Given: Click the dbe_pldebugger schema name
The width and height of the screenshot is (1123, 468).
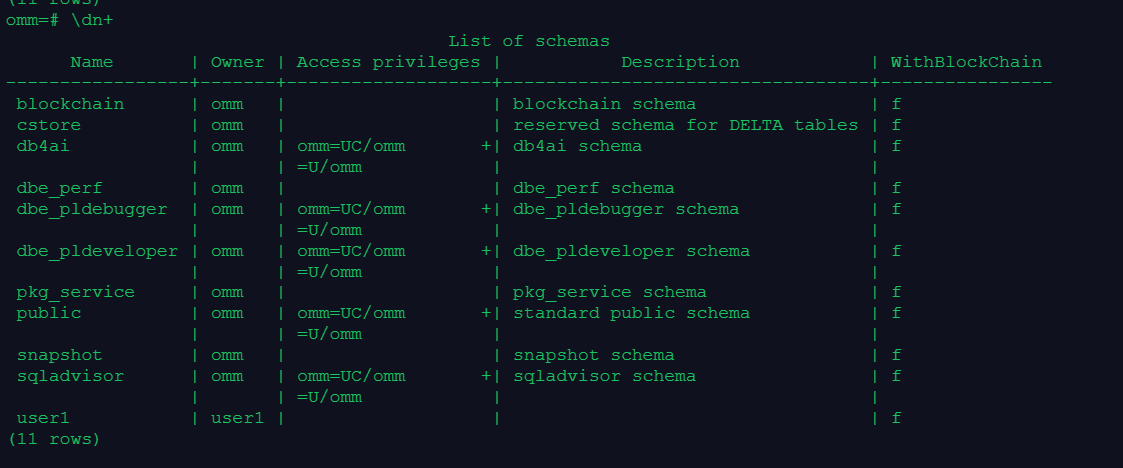Looking at the screenshot, I should (92, 209).
